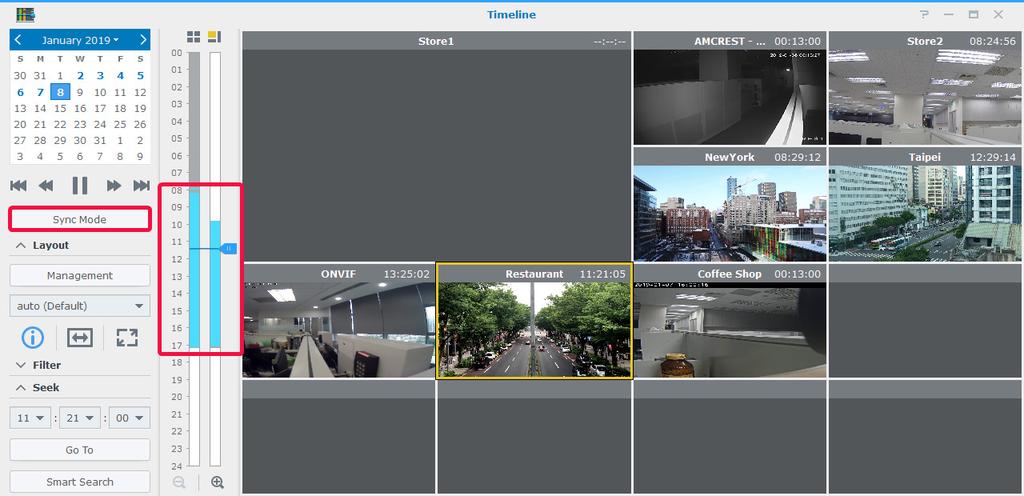Collapse the Seek section

[x=37, y=388]
